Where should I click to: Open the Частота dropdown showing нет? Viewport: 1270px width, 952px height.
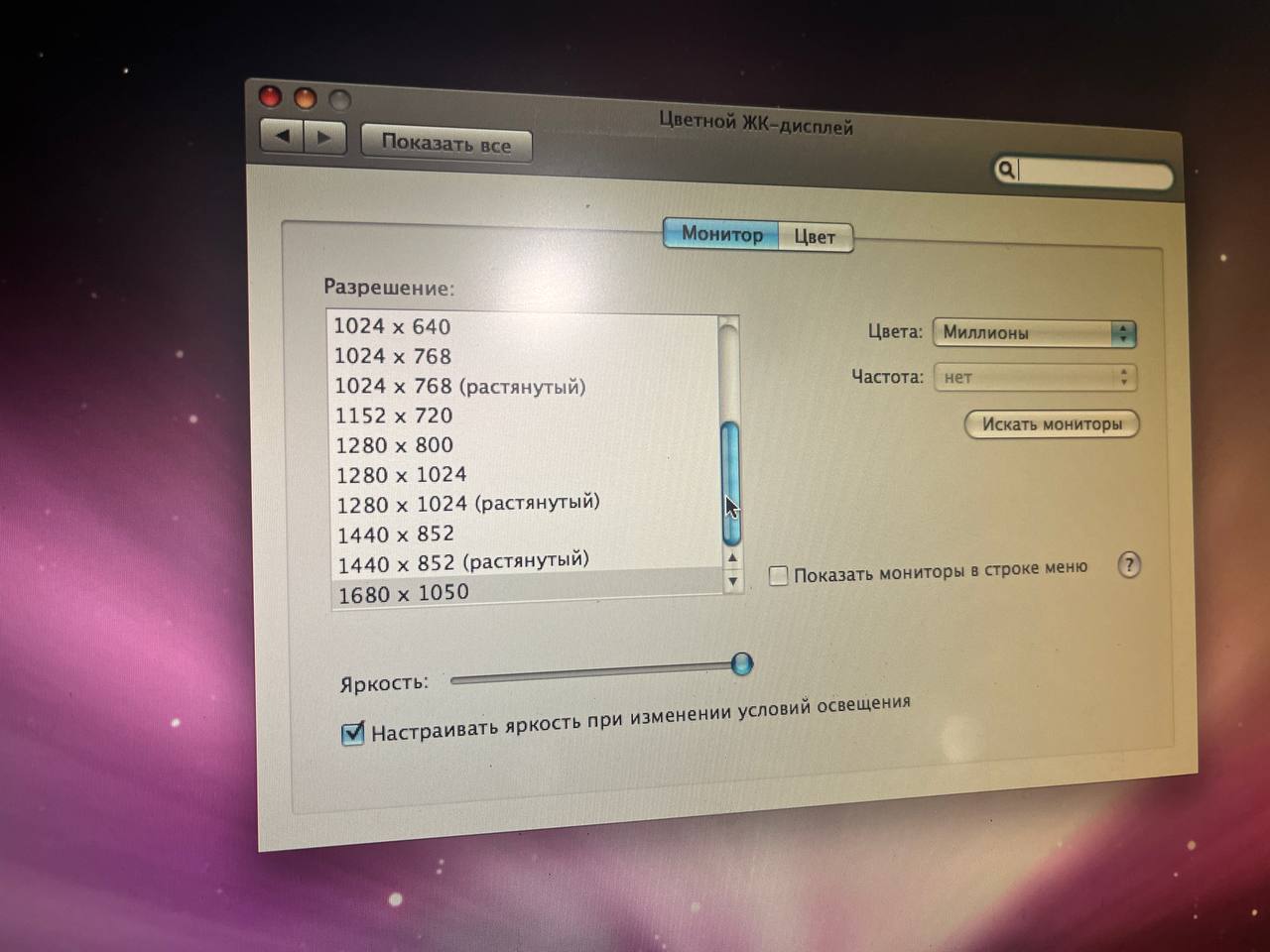pyautogui.click(x=1034, y=377)
